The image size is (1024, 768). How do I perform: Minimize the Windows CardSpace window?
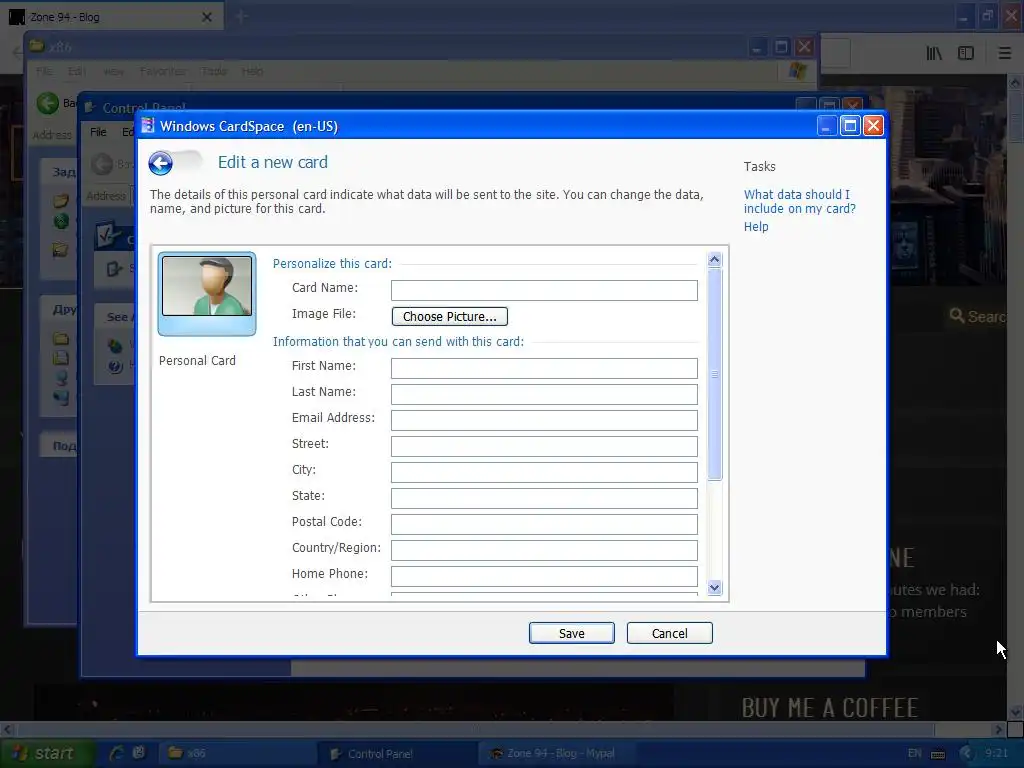tap(826, 125)
